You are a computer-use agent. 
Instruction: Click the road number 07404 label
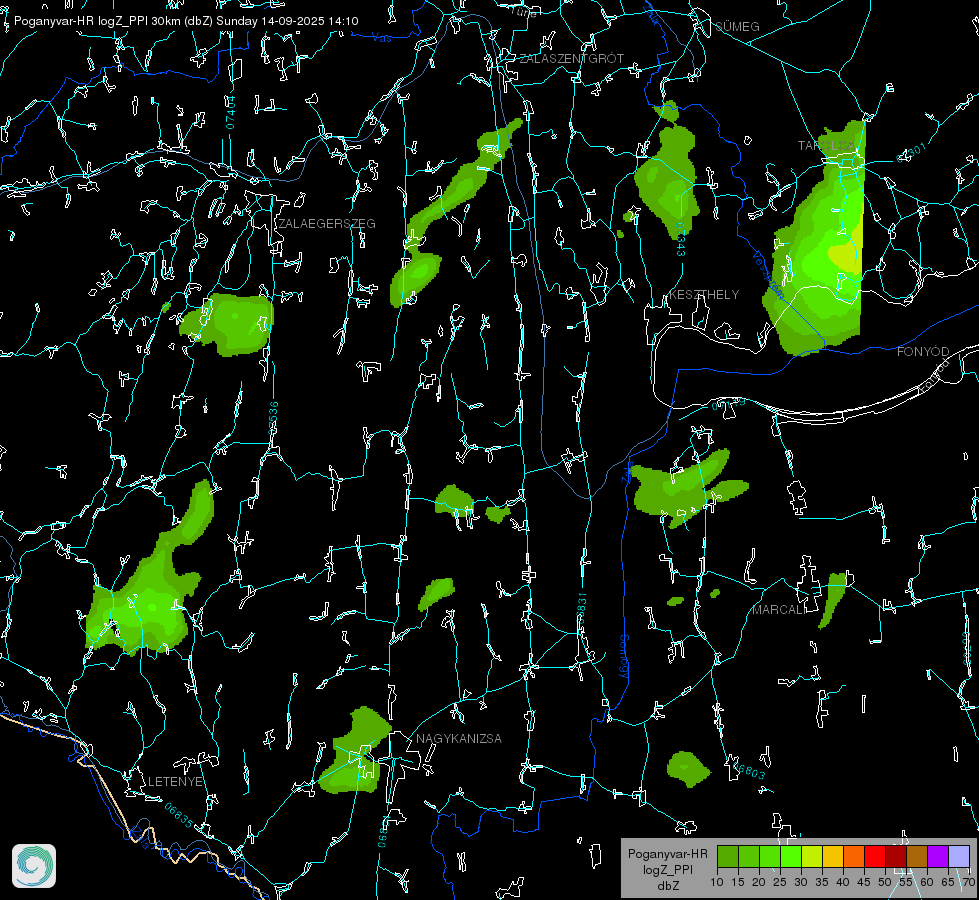pos(230,112)
